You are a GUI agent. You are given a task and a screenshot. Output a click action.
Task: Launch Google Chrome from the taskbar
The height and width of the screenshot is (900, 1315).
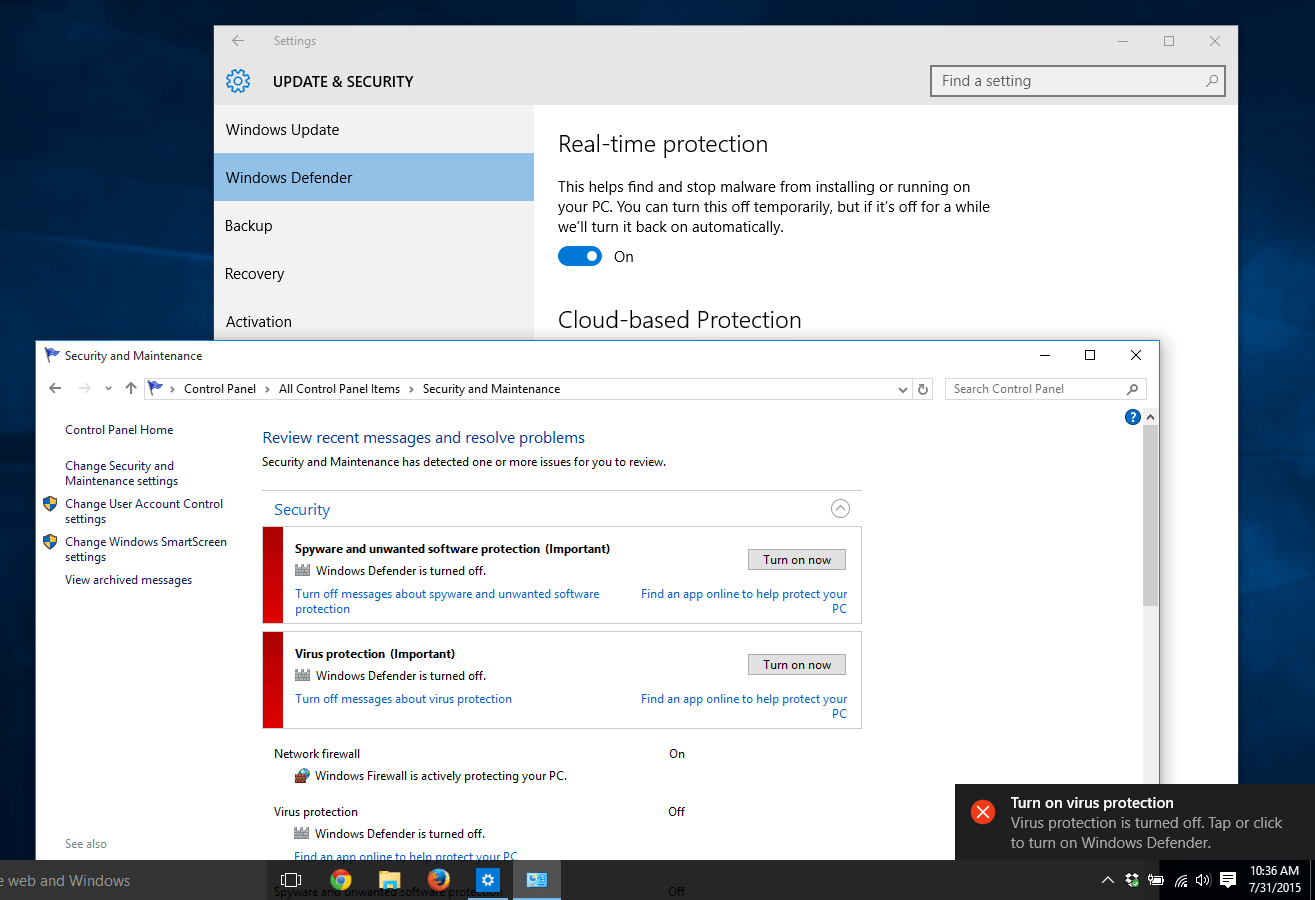(x=340, y=880)
